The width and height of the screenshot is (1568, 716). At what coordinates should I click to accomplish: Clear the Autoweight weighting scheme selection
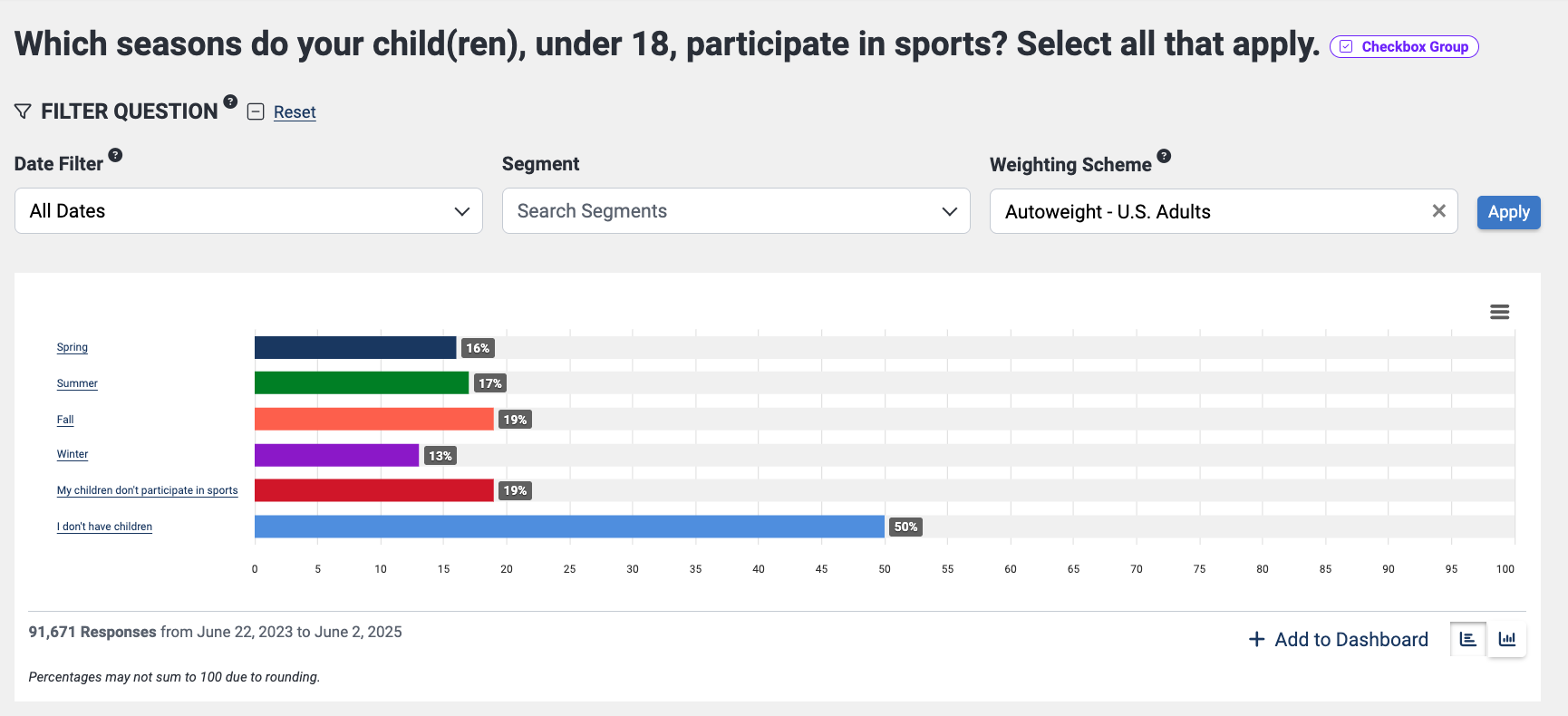(1438, 211)
